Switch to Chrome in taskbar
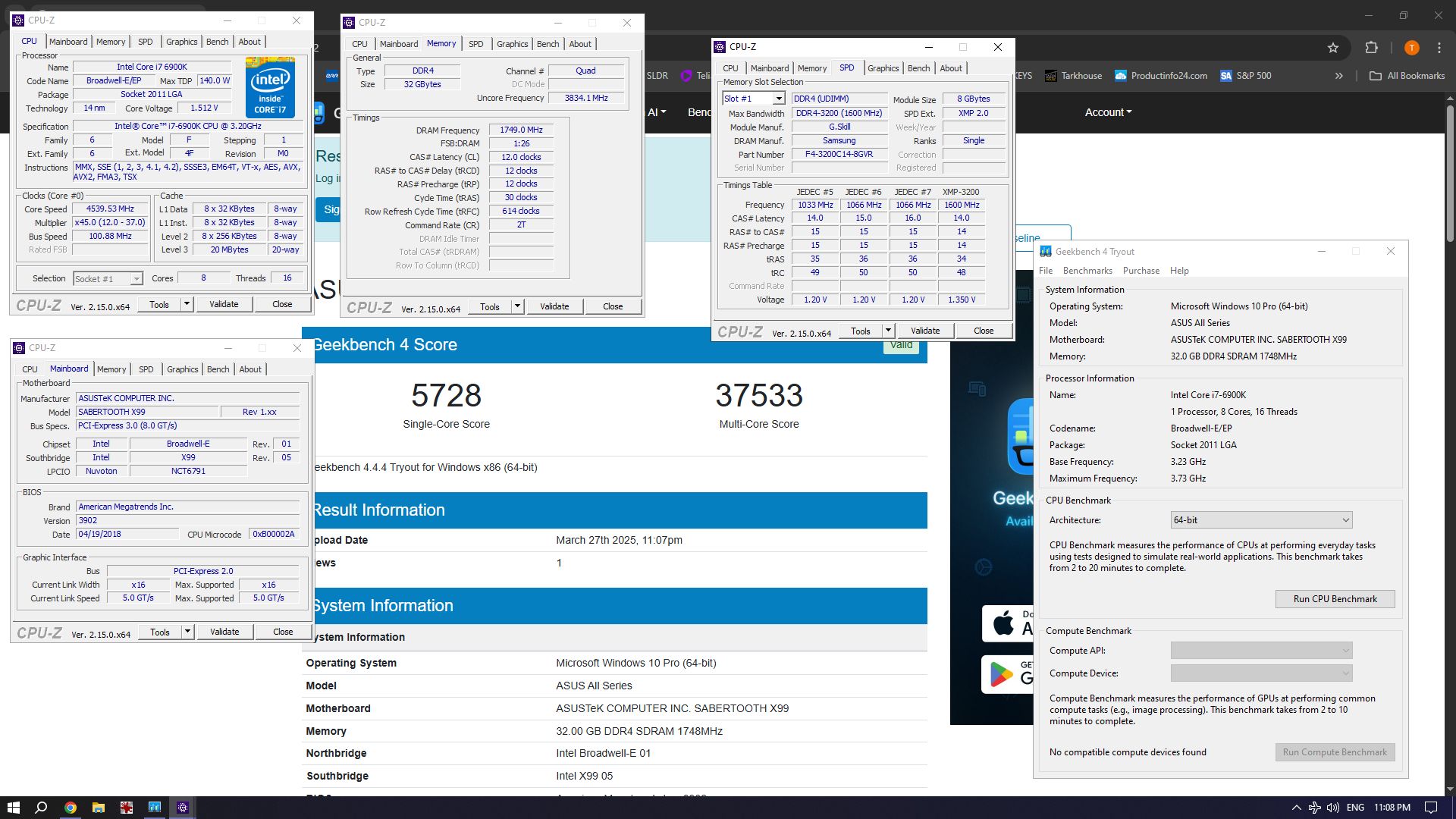 [71, 808]
